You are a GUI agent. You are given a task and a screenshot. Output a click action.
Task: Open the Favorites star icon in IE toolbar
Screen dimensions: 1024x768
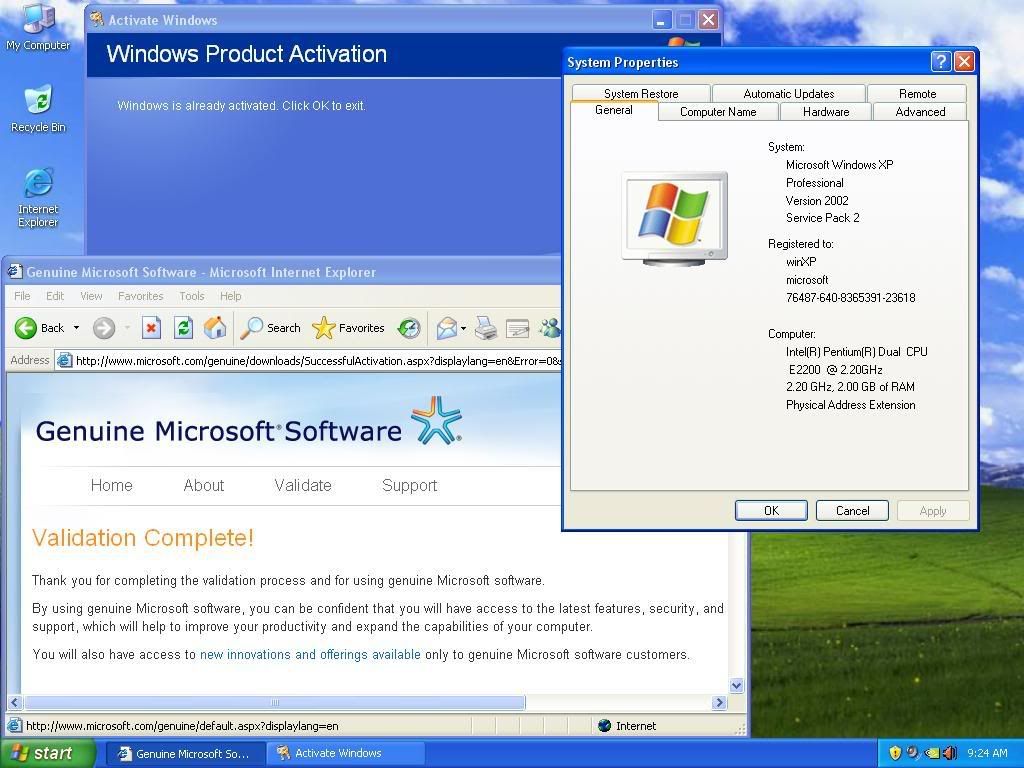323,328
